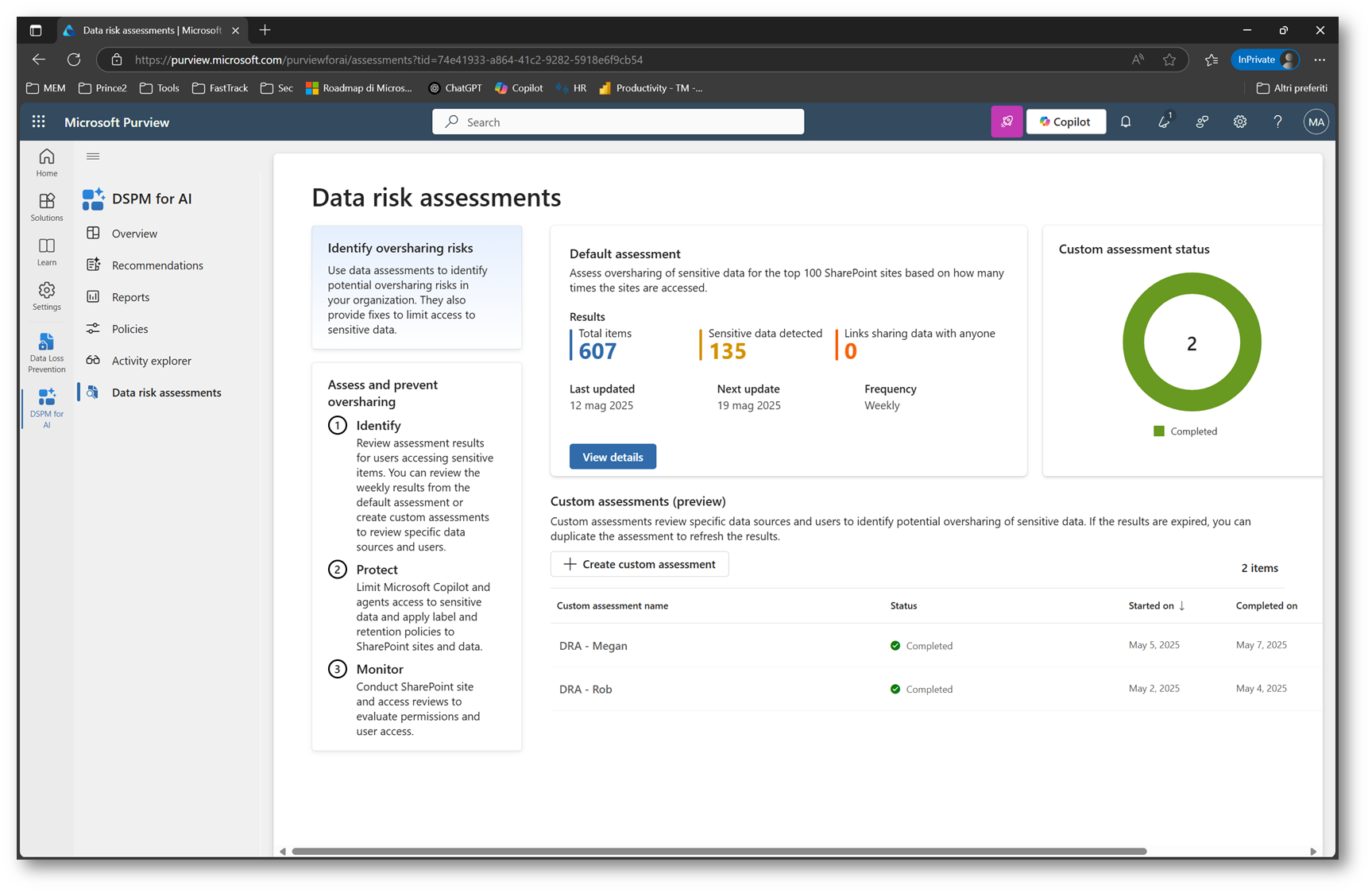Open the Altri preferiti folder
The image size is (1372, 893).
1292,88
